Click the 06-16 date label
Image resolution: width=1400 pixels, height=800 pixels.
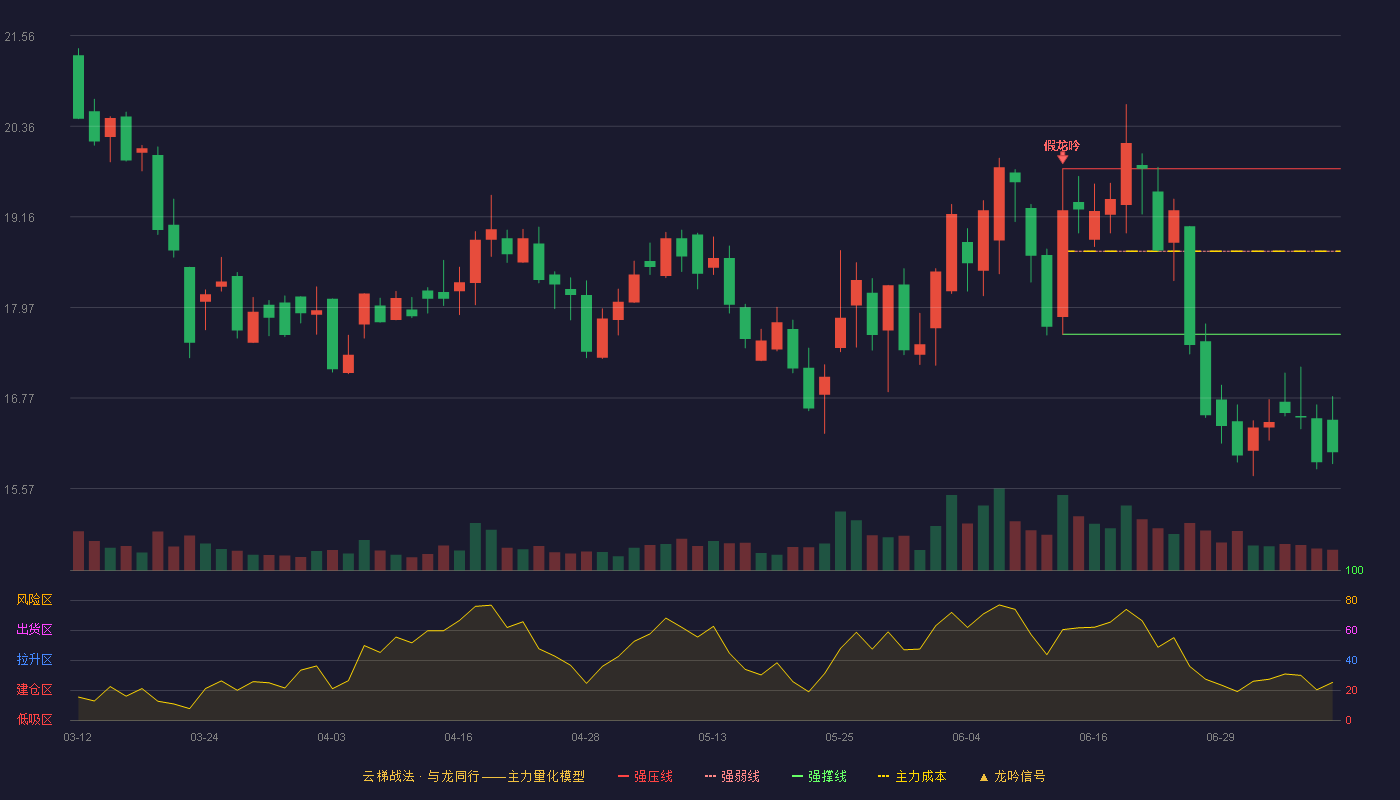[x=1093, y=737]
